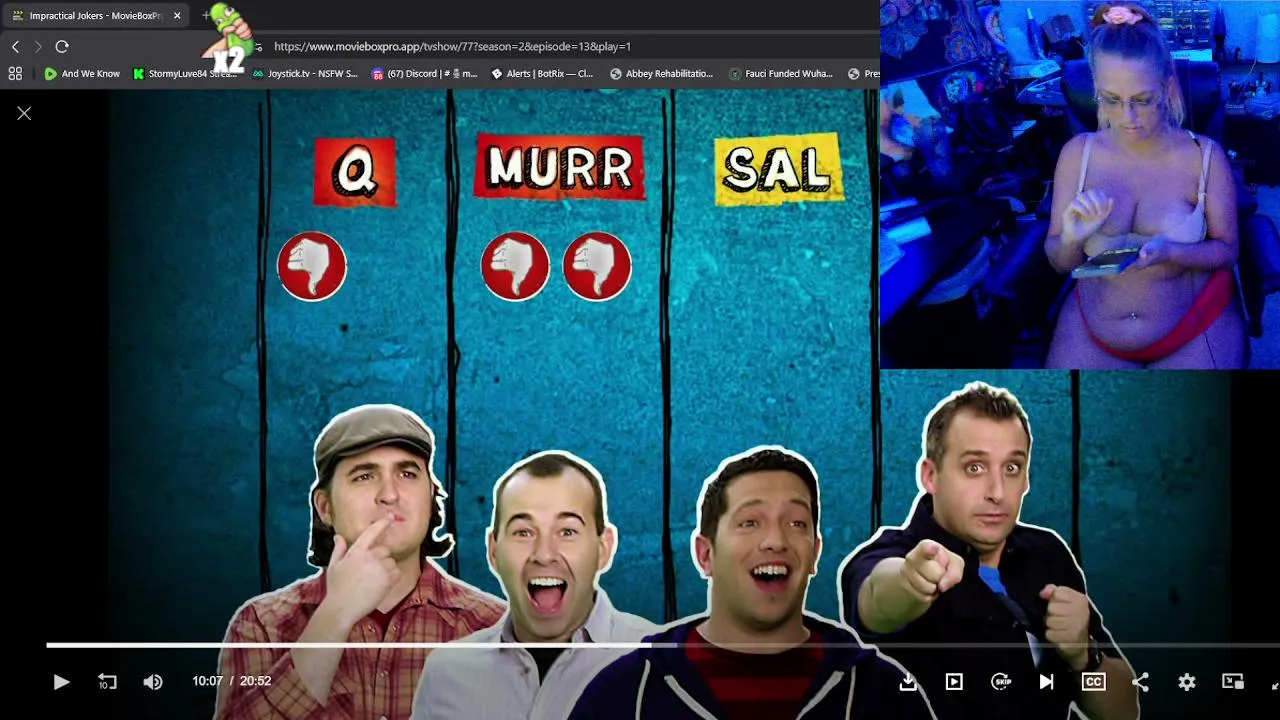
Task: Open the Fauci Funded Wuhan bookmark
Action: (x=781, y=74)
